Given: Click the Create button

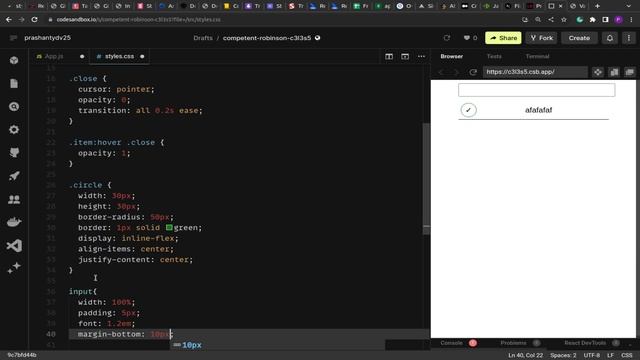Looking at the screenshot, I should [579, 38].
